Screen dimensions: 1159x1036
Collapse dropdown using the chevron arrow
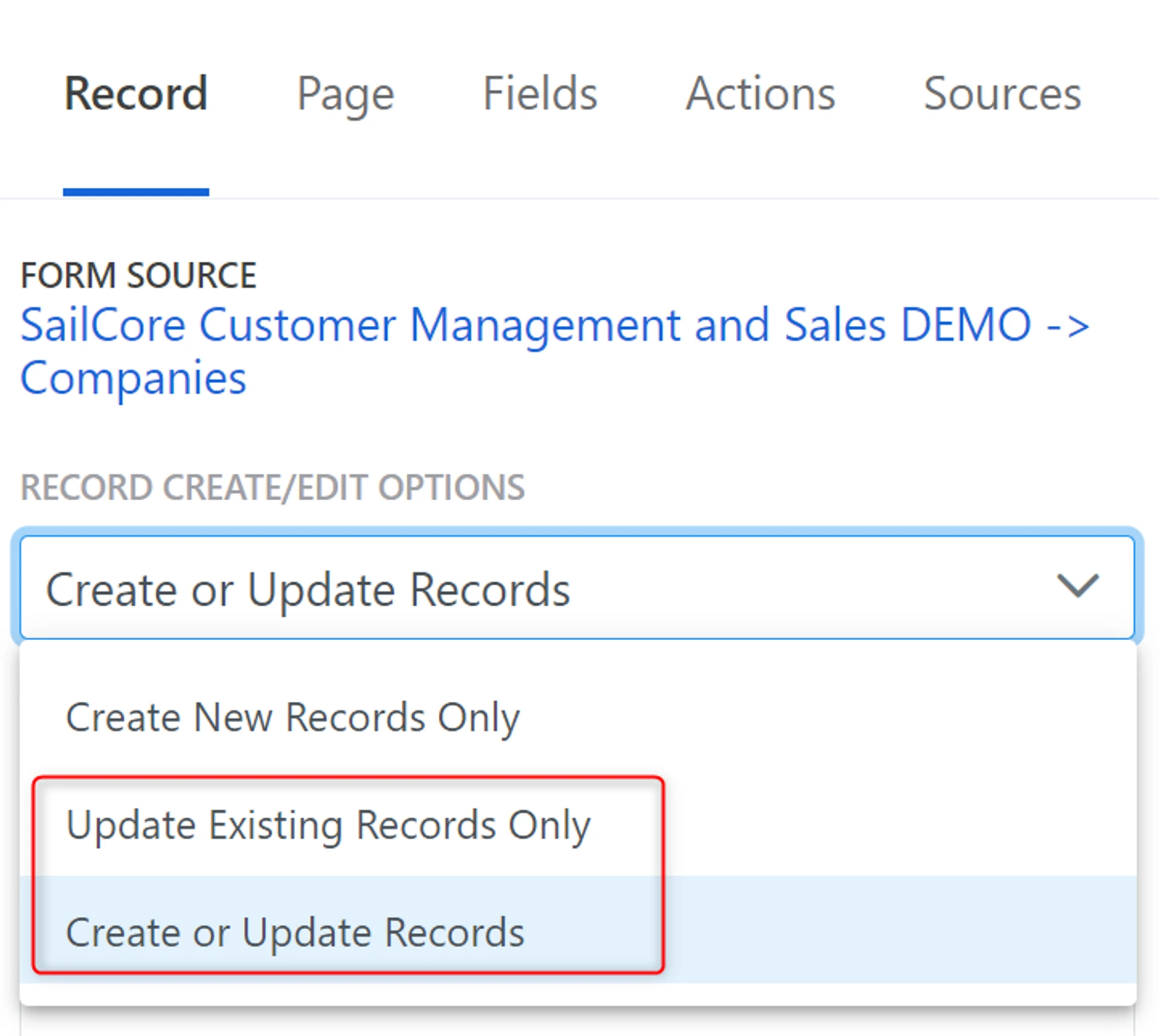pyautogui.click(x=1078, y=586)
